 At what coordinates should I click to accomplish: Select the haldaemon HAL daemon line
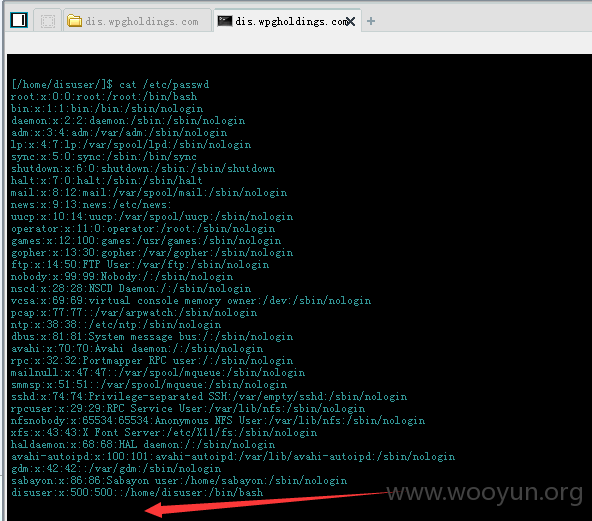[x=143, y=445]
